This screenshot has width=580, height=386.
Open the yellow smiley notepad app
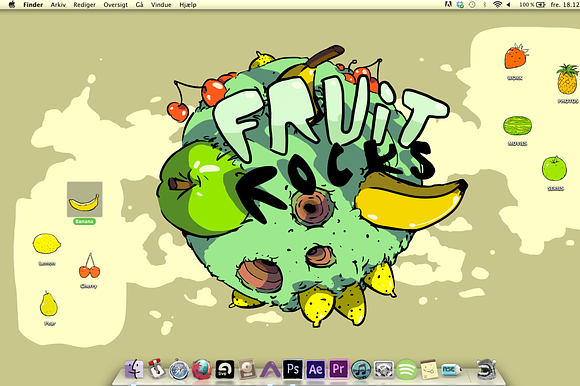click(x=429, y=369)
